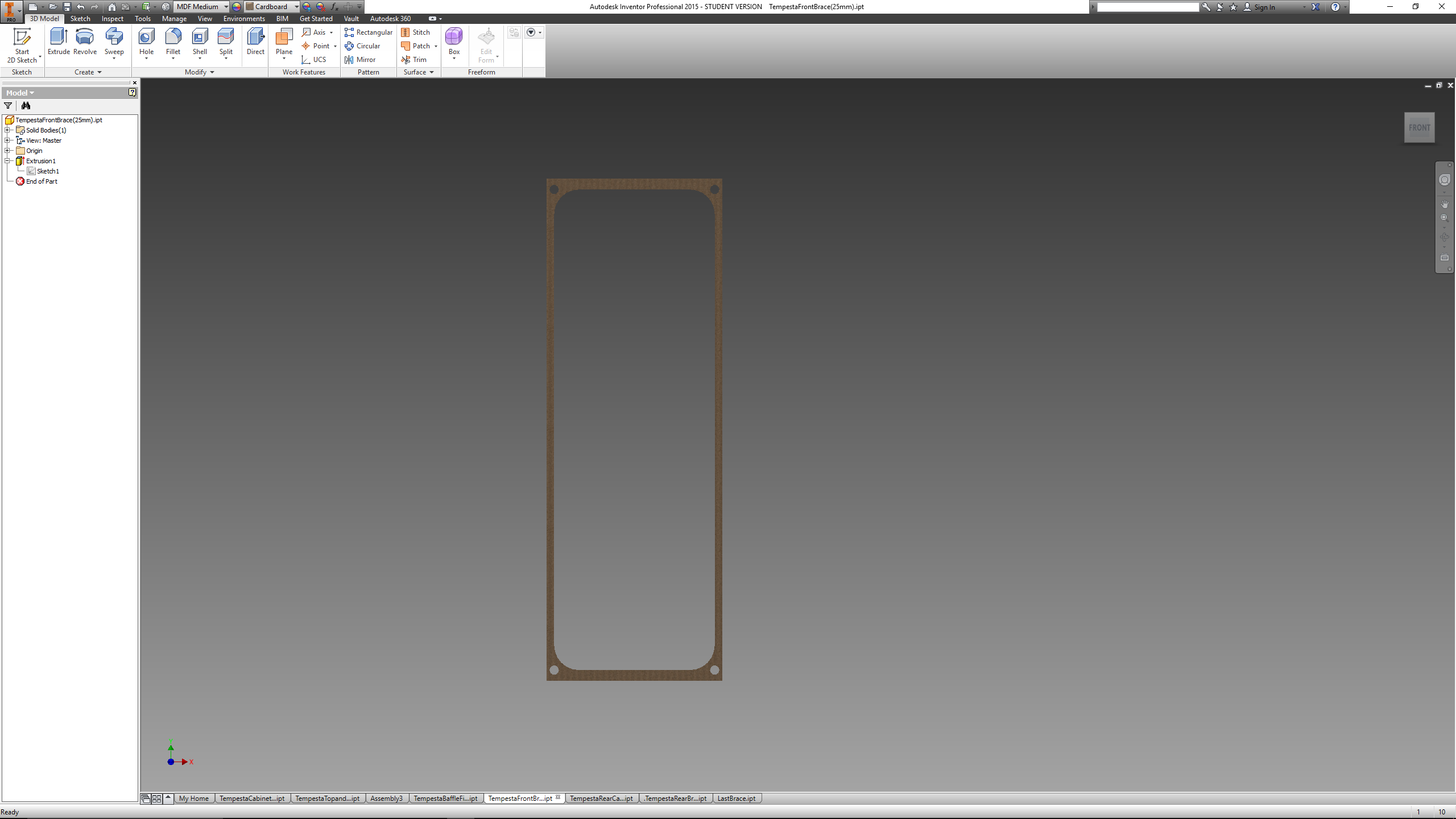Select the Revolve tool
The image size is (1456, 819).
click(85, 42)
